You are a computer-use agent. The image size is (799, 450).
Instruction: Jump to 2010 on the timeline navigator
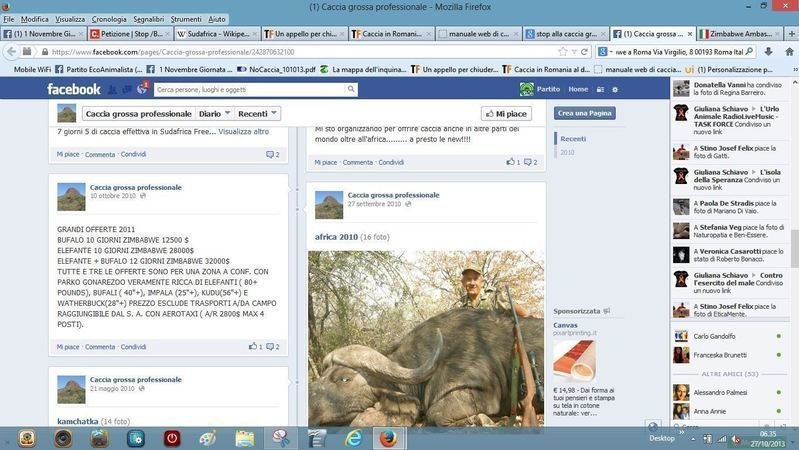coord(567,153)
